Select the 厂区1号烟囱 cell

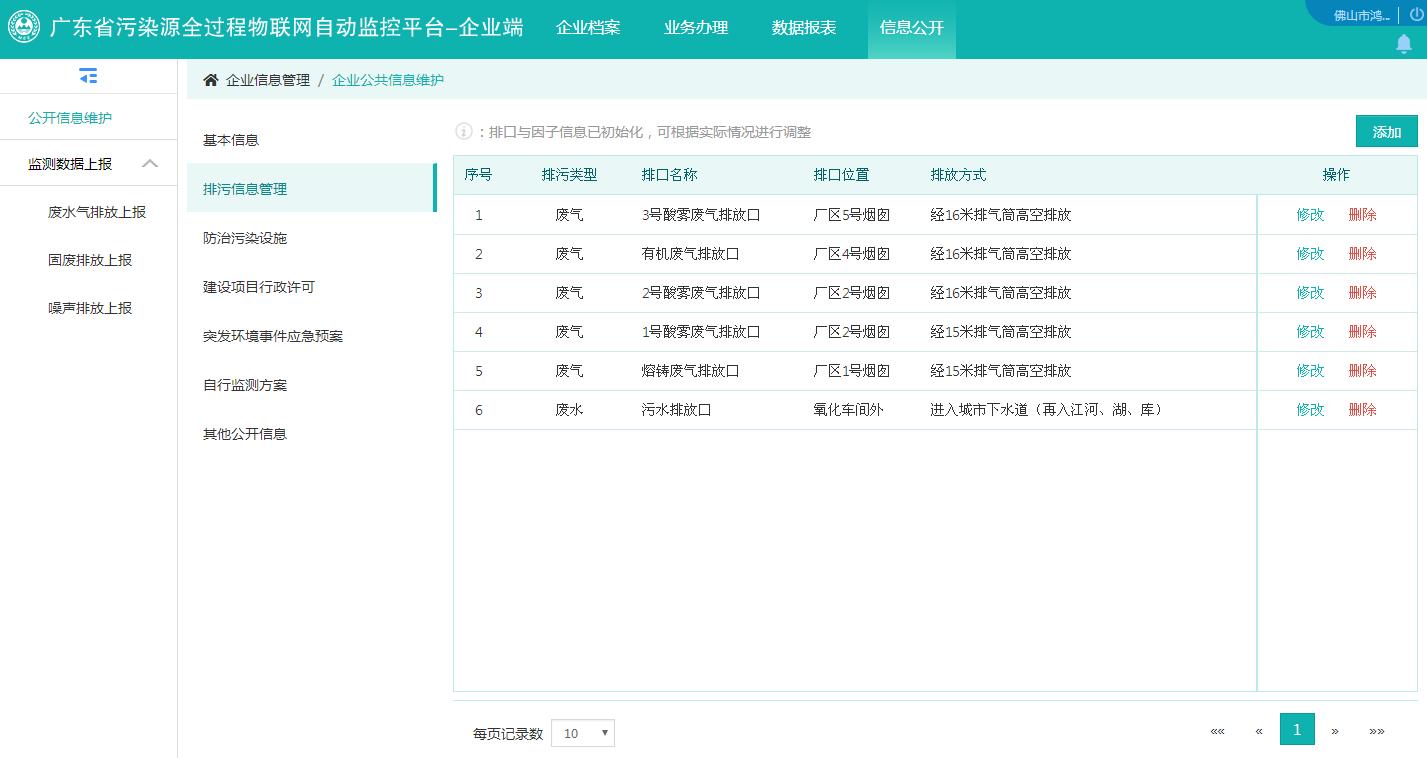(852, 370)
